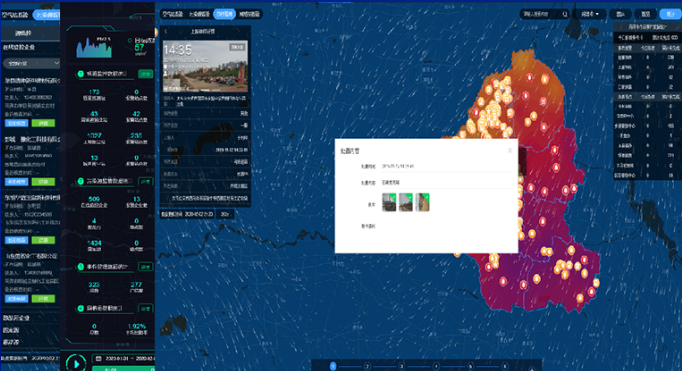Open the 14:35 camera snapshot image
The image size is (682, 371).
[x=205, y=67]
